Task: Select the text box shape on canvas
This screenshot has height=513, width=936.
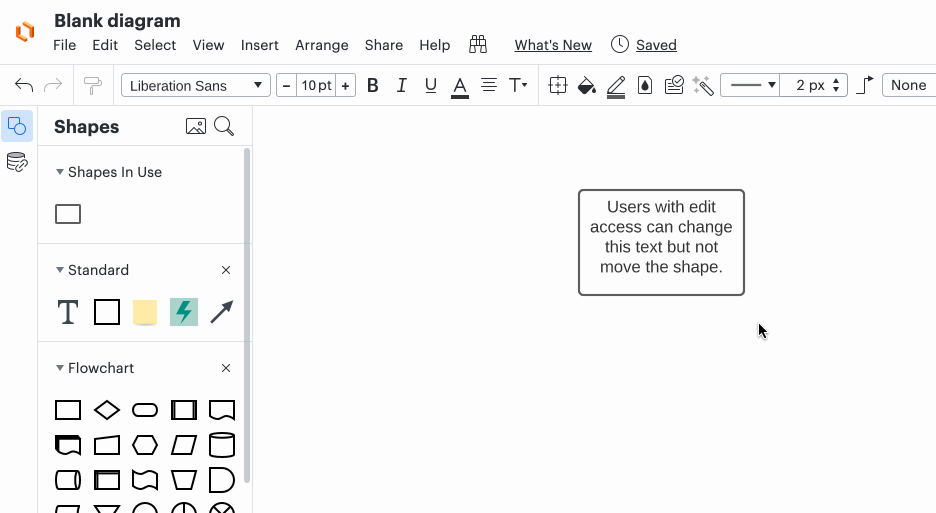Action: pos(661,242)
